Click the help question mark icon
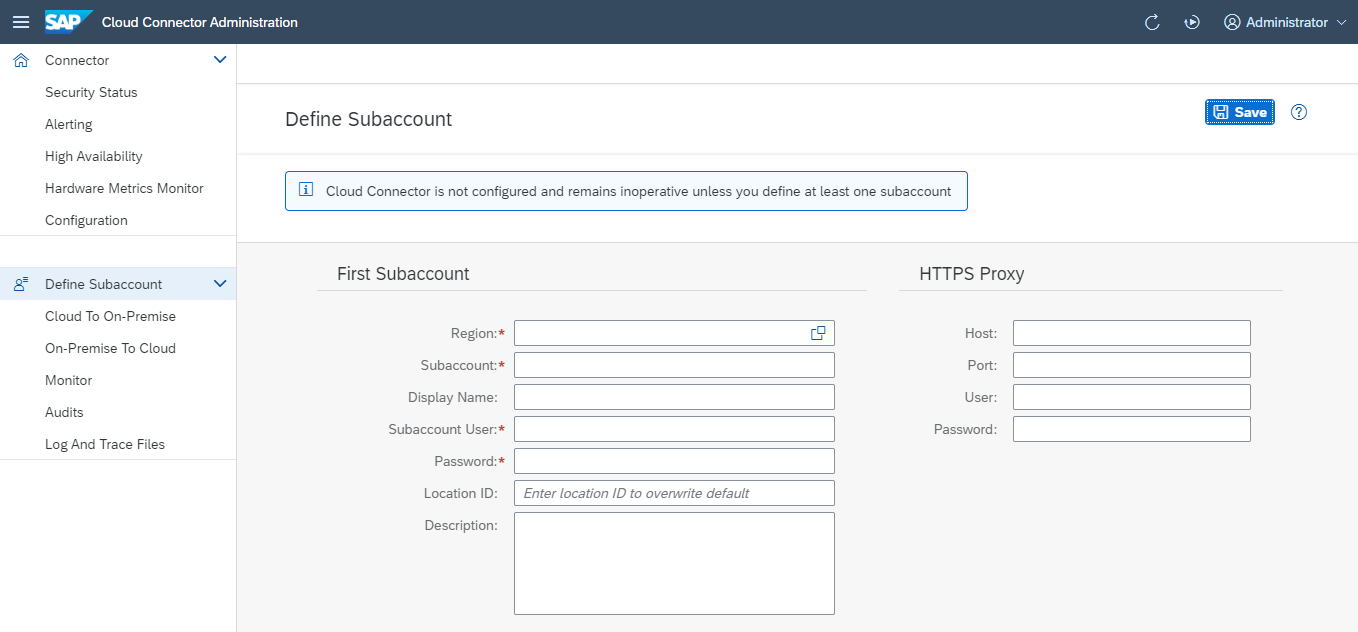 click(x=1298, y=112)
